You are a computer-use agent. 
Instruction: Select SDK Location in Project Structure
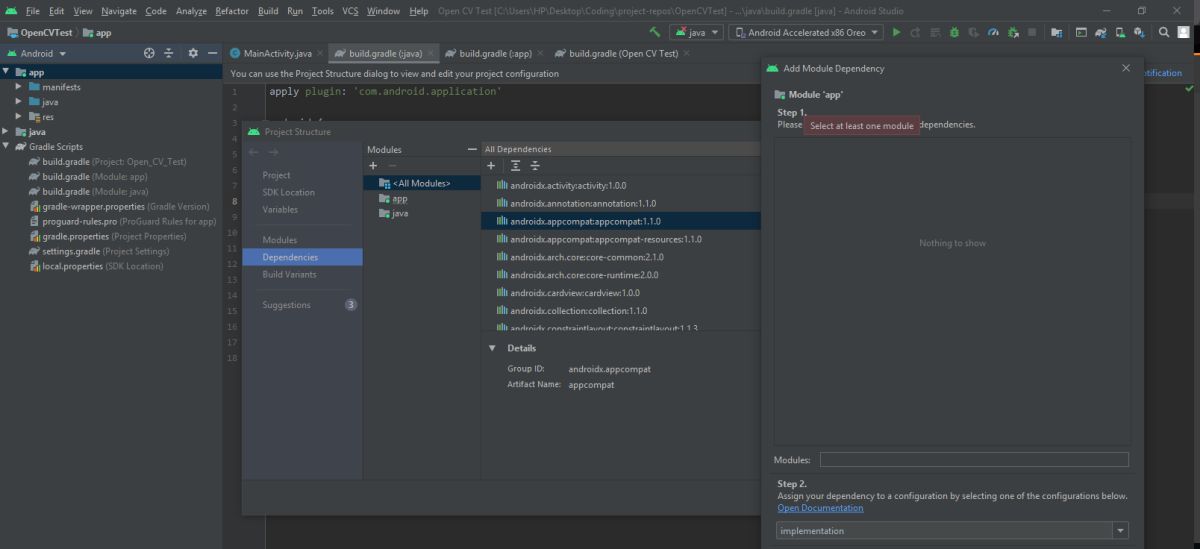(x=288, y=192)
